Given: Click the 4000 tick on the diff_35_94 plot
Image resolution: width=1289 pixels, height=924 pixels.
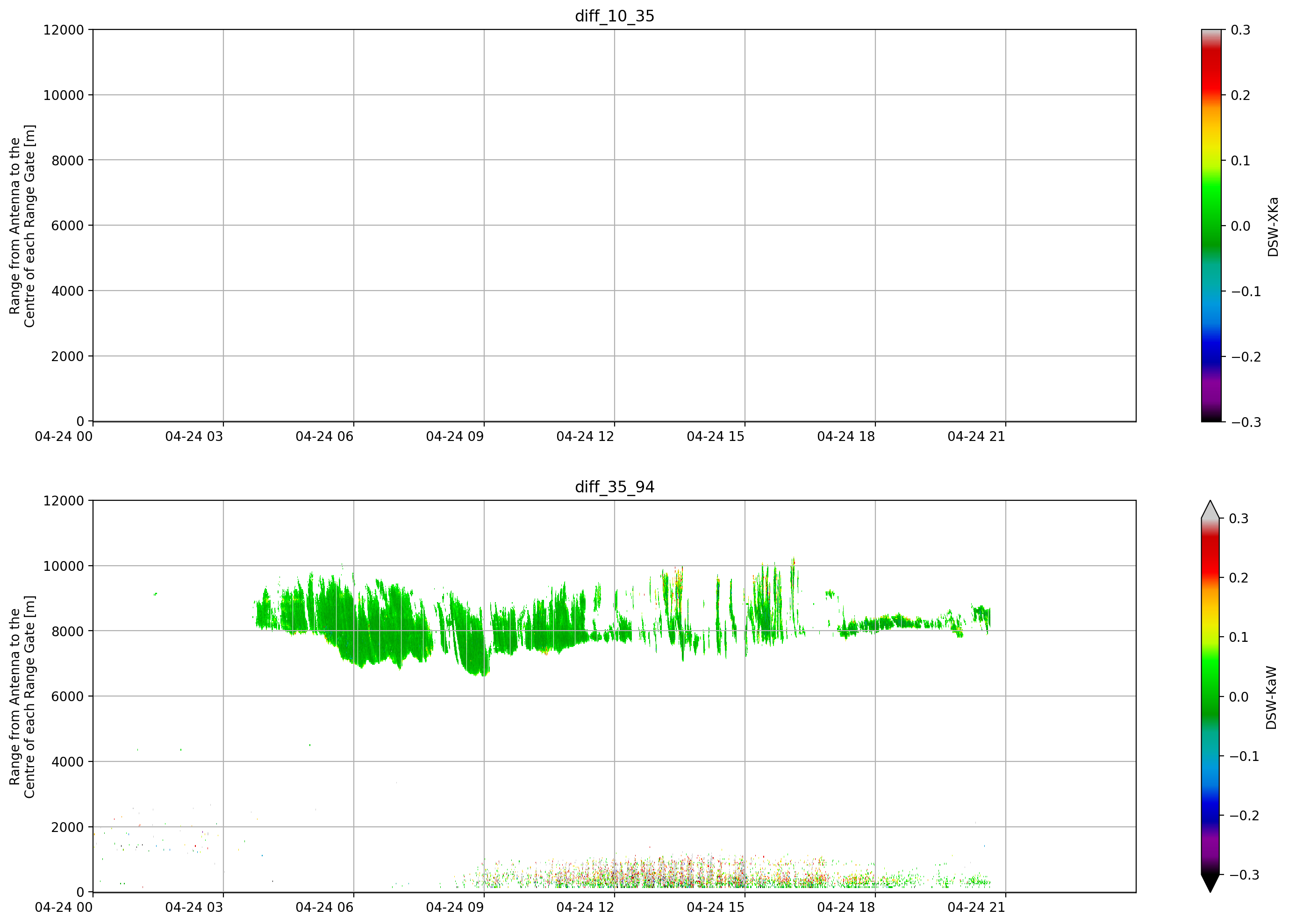Looking at the screenshot, I should [x=68, y=761].
